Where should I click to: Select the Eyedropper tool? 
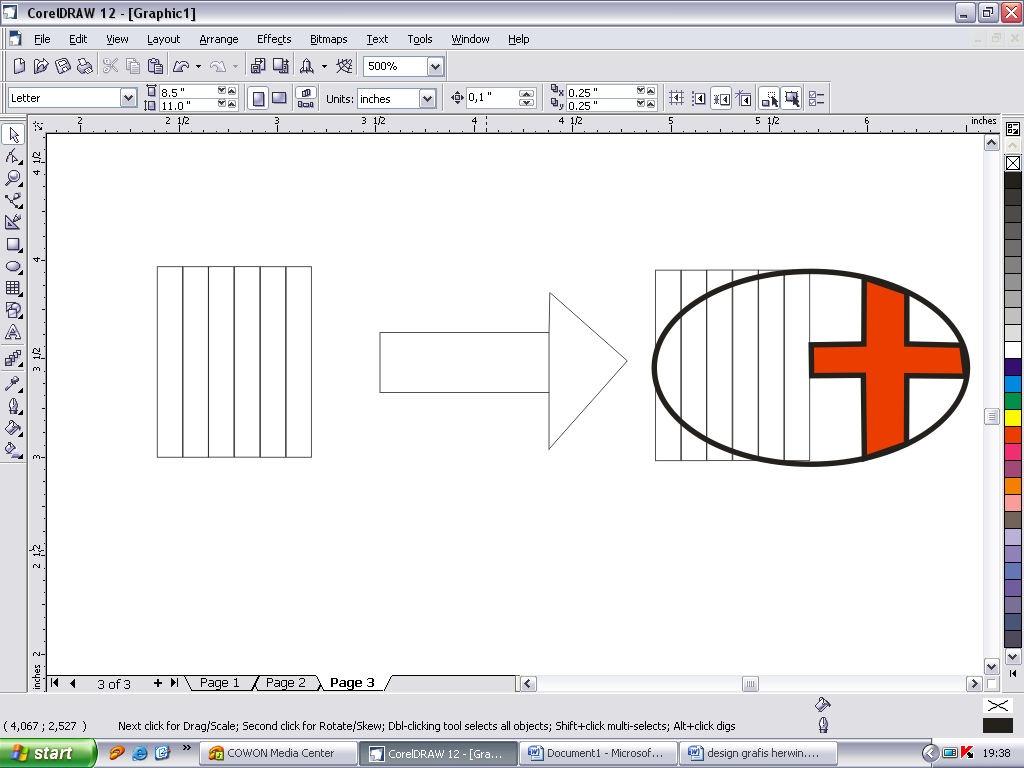point(13,383)
